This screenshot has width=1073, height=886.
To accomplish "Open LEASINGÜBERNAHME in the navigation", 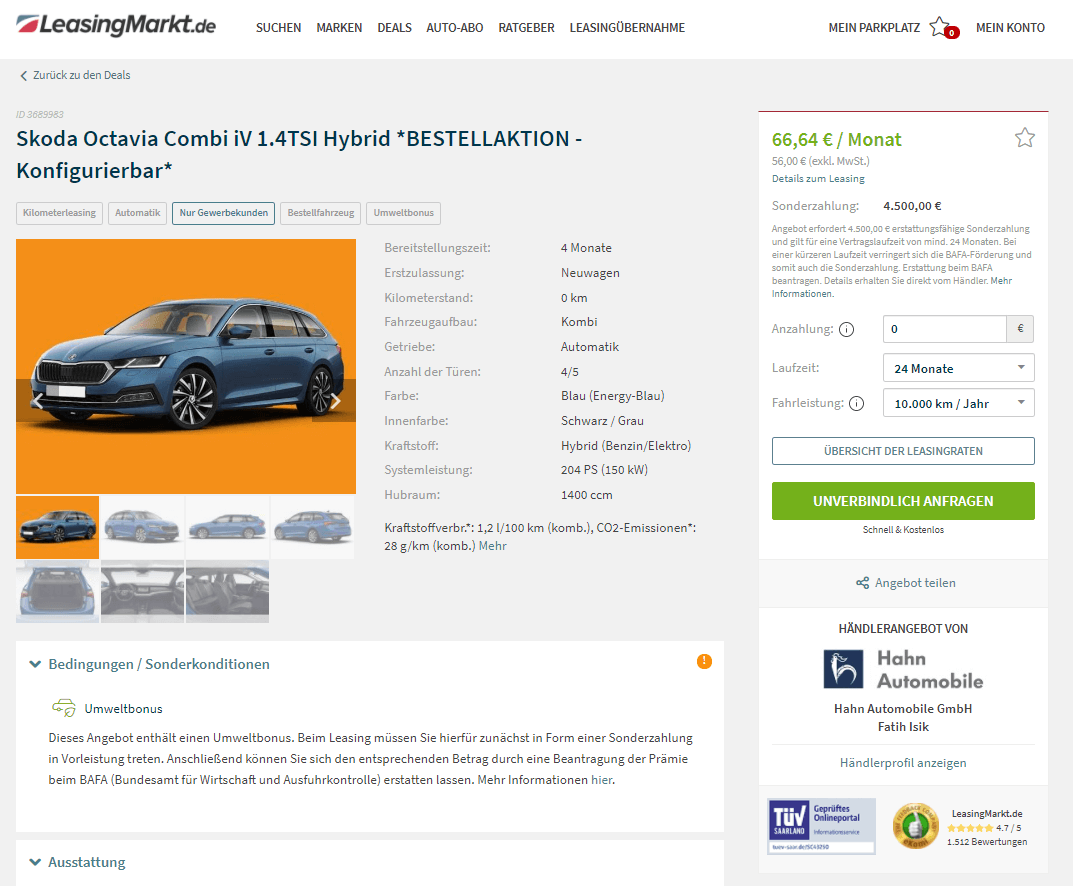I will pos(627,28).
